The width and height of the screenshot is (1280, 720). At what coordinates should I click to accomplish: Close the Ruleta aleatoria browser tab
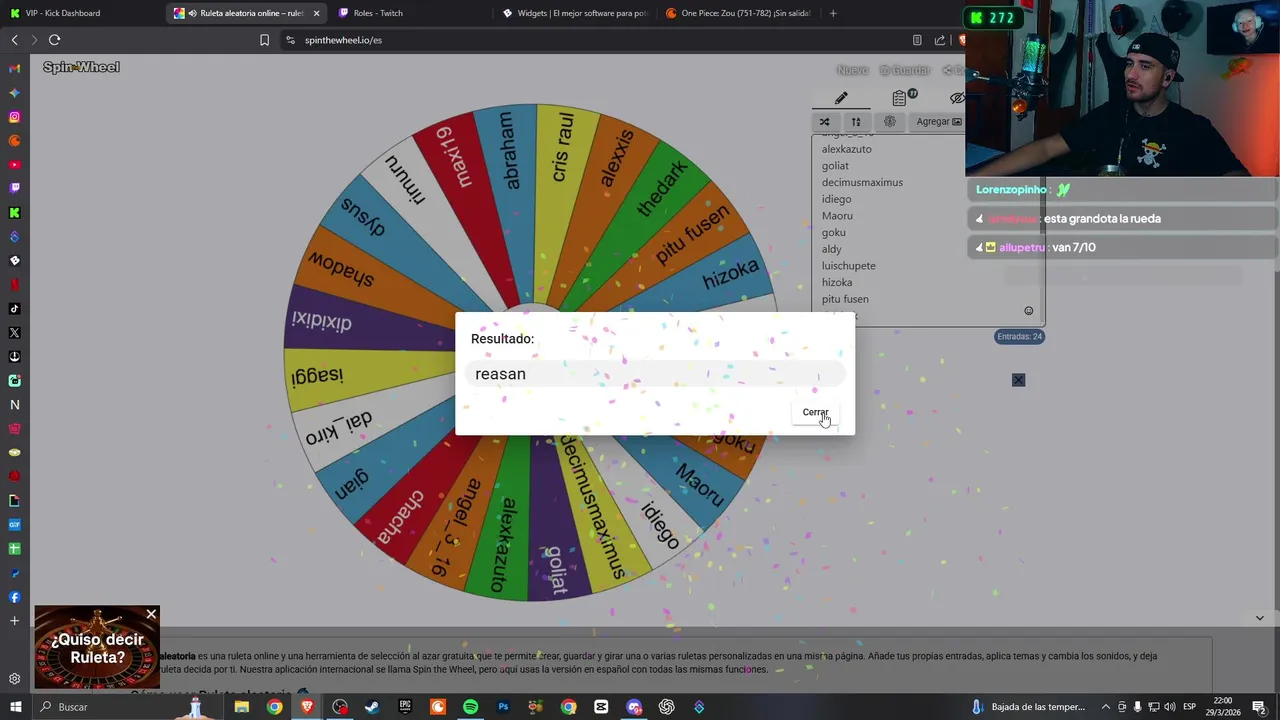[x=317, y=13]
